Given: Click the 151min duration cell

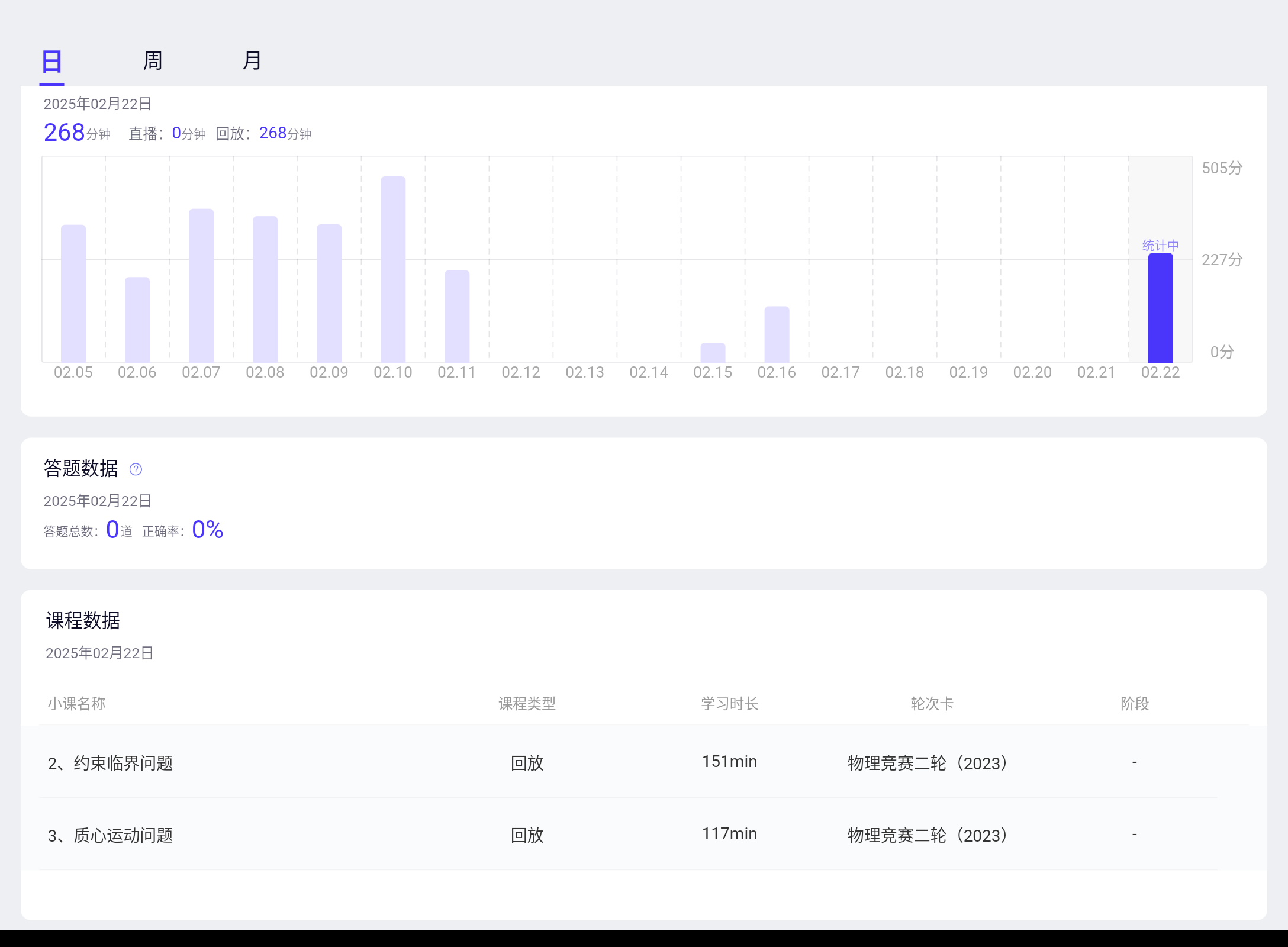Looking at the screenshot, I should click(x=729, y=762).
